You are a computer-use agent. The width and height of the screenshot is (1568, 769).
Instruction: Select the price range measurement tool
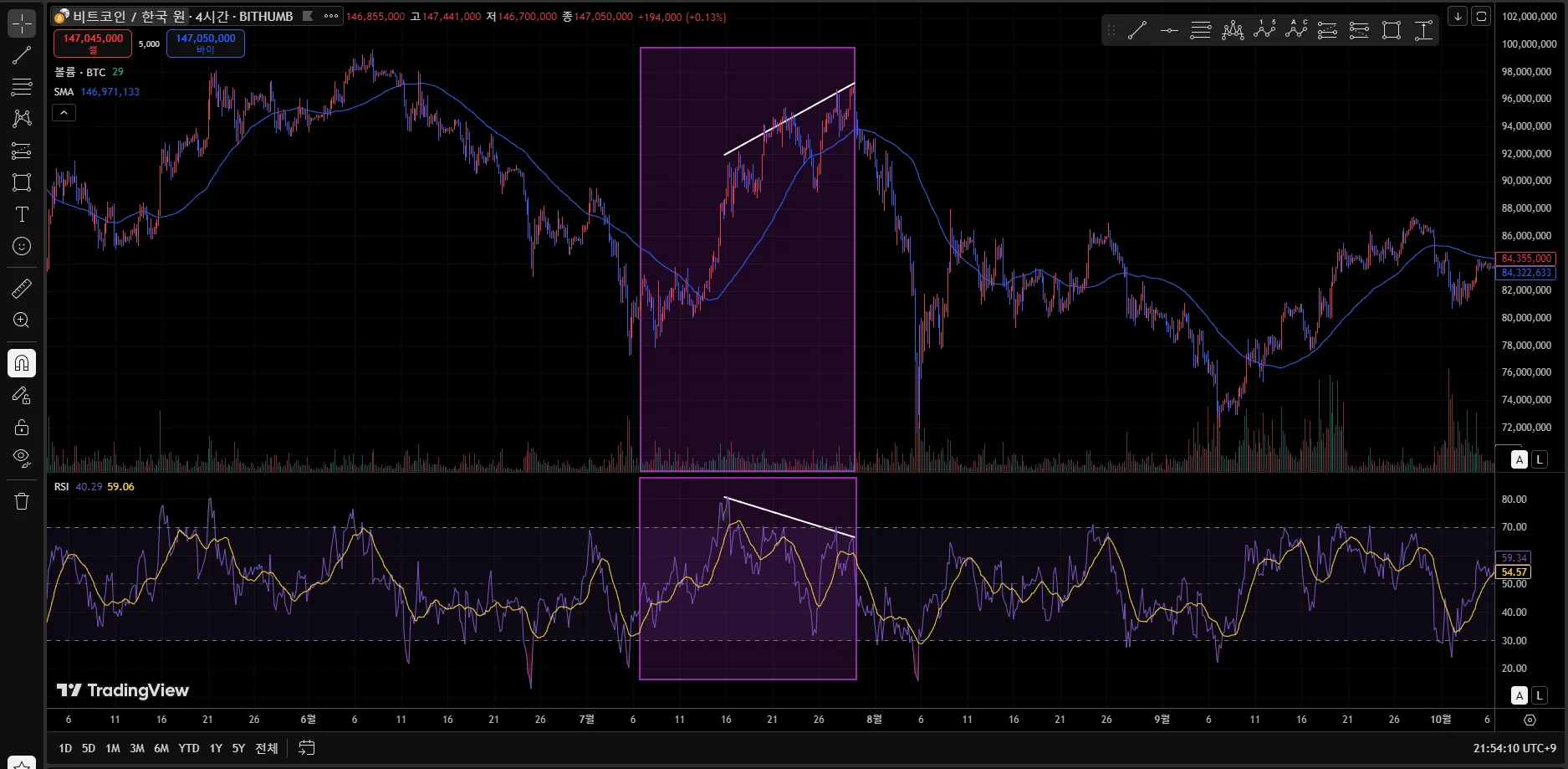pyautogui.click(x=1423, y=31)
